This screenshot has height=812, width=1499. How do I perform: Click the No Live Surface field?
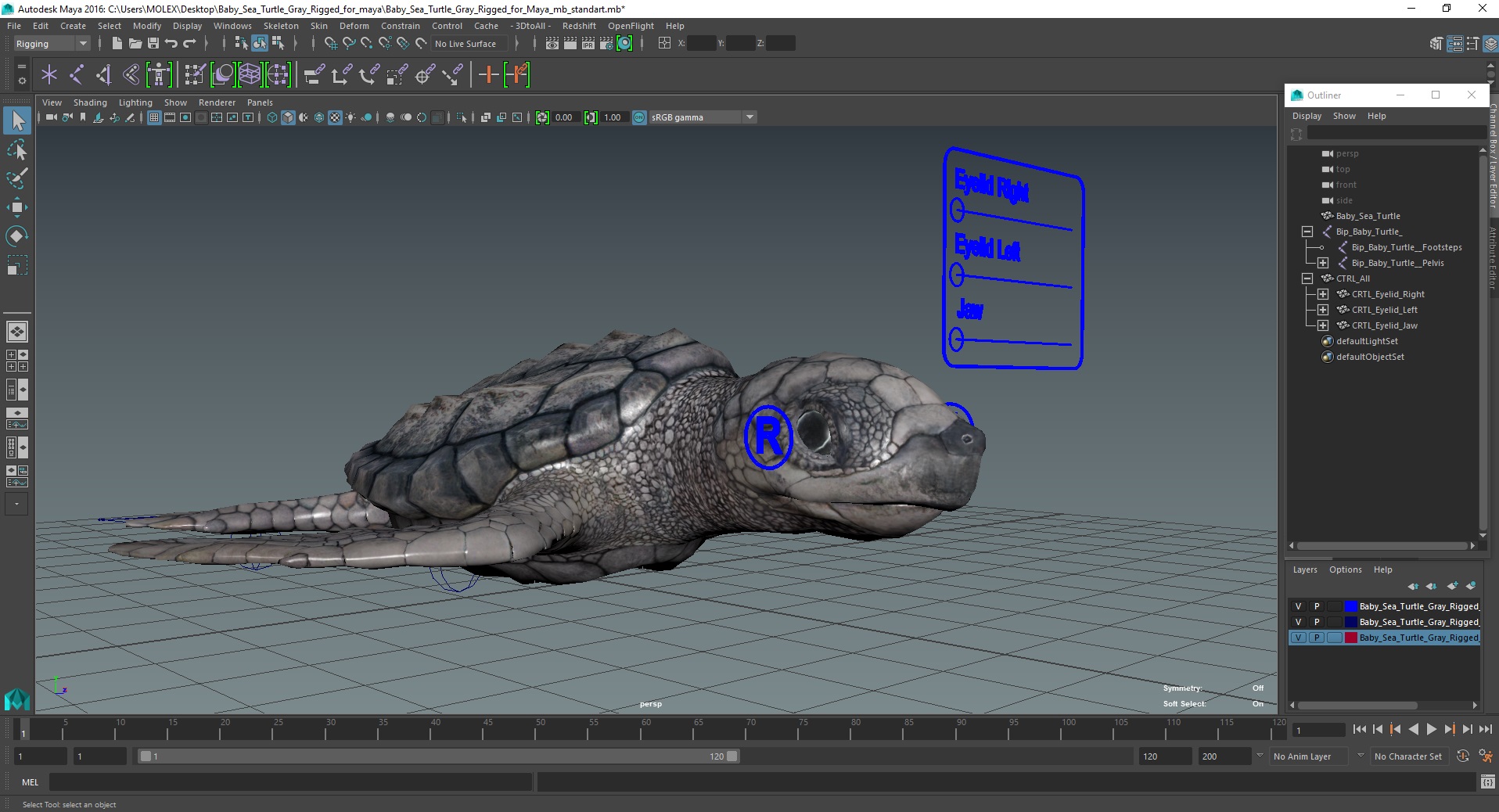pos(467,44)
